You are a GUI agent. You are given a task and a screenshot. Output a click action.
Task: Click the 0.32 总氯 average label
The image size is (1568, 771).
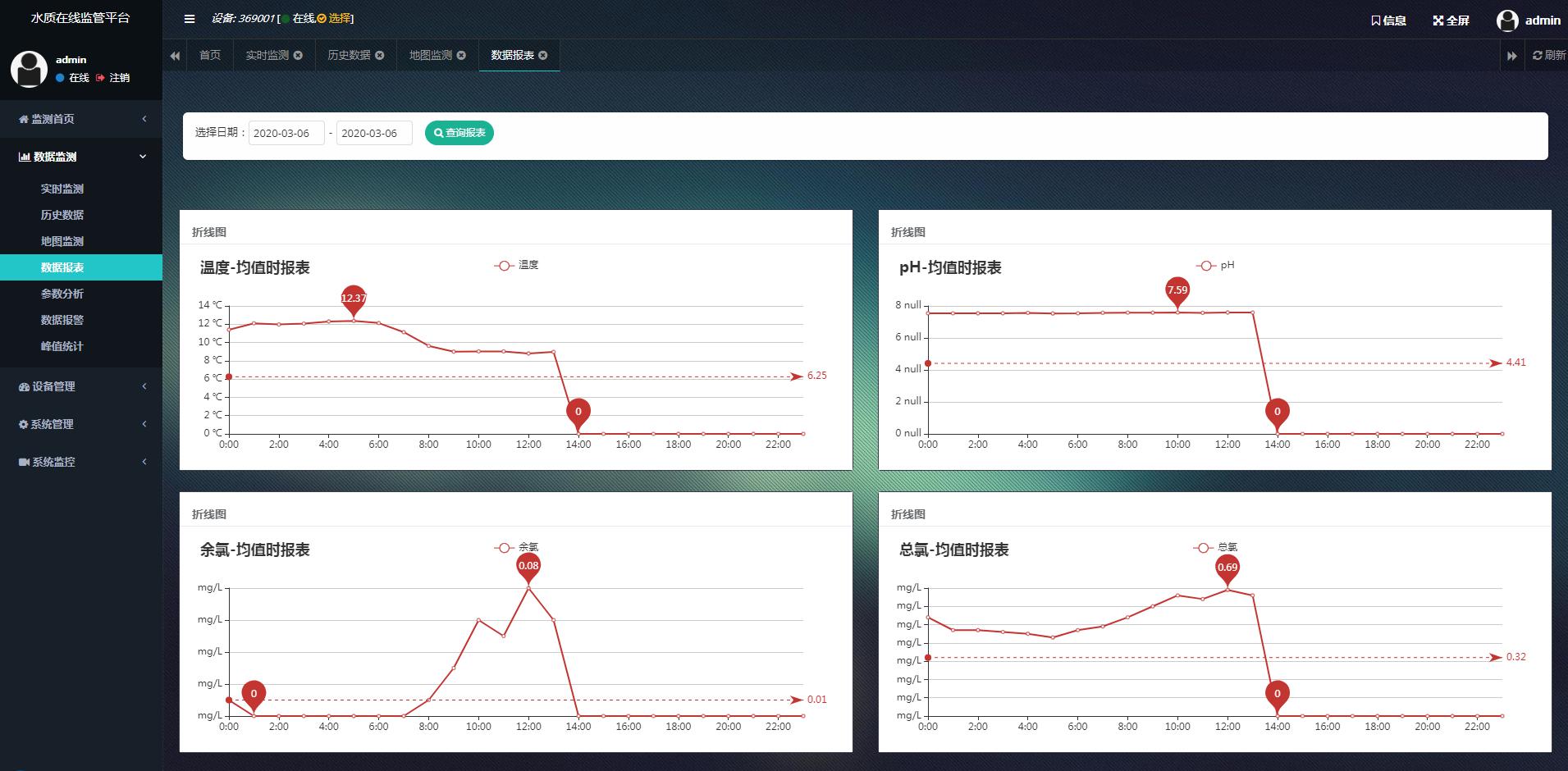[x=1516, y=657]
